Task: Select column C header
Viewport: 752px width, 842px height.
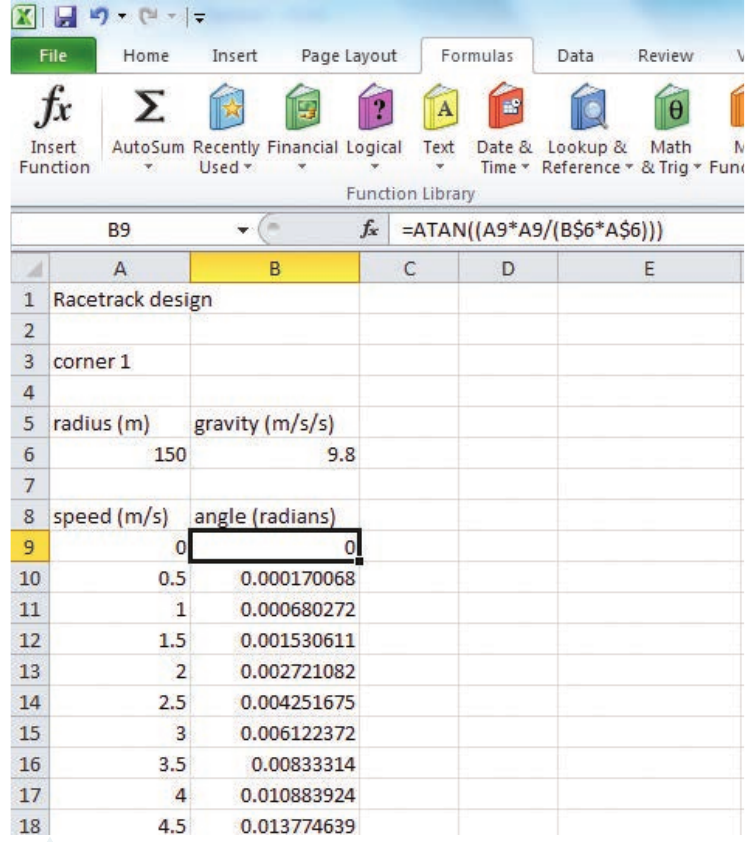Action: [409, 268]
